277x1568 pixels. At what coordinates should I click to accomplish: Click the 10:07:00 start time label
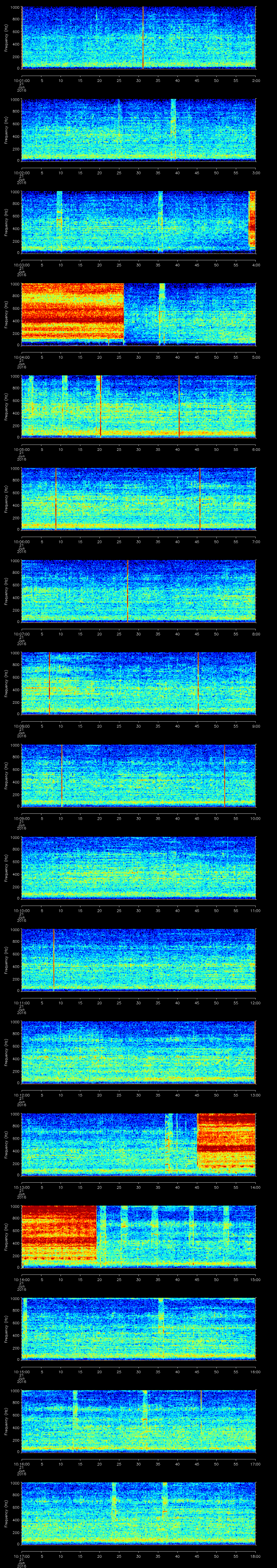21,634
